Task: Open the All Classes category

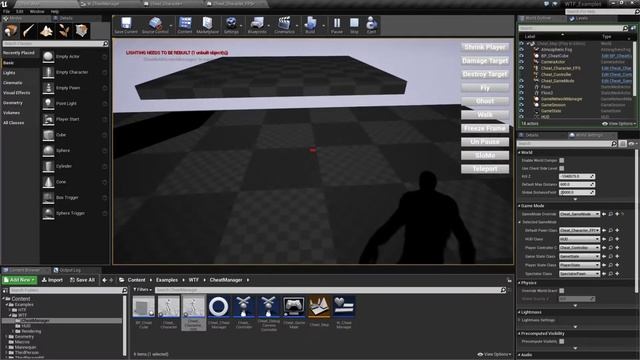Action: click(20, 123)
